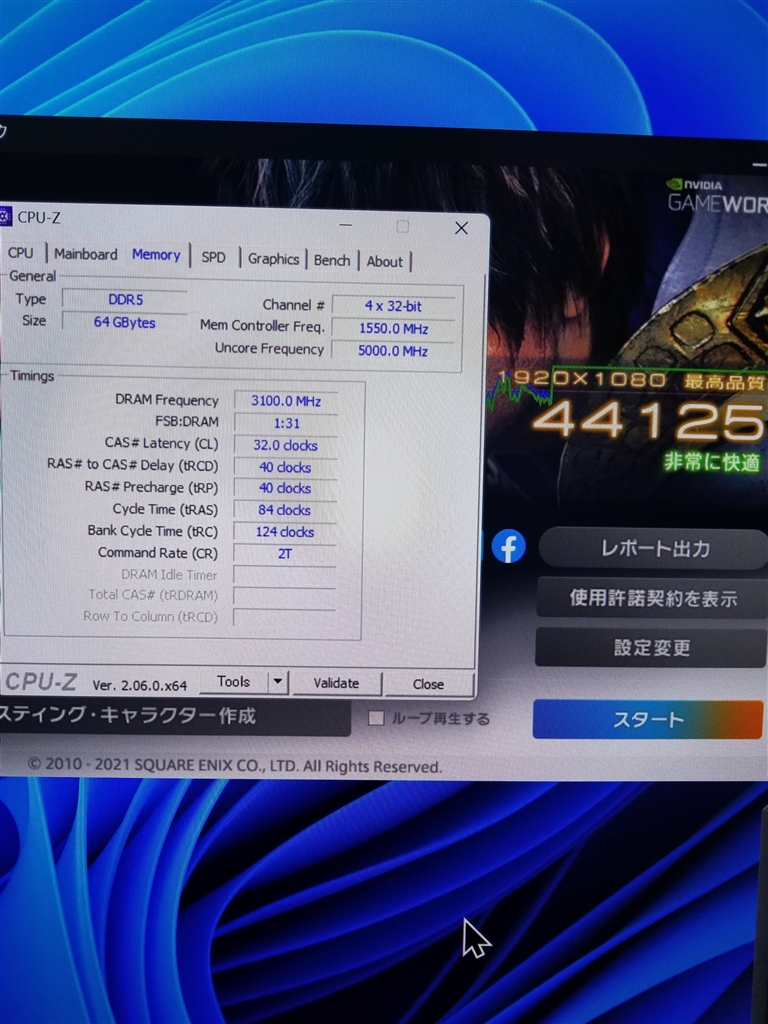Minimize the CPU-Z window

[345, 225]
